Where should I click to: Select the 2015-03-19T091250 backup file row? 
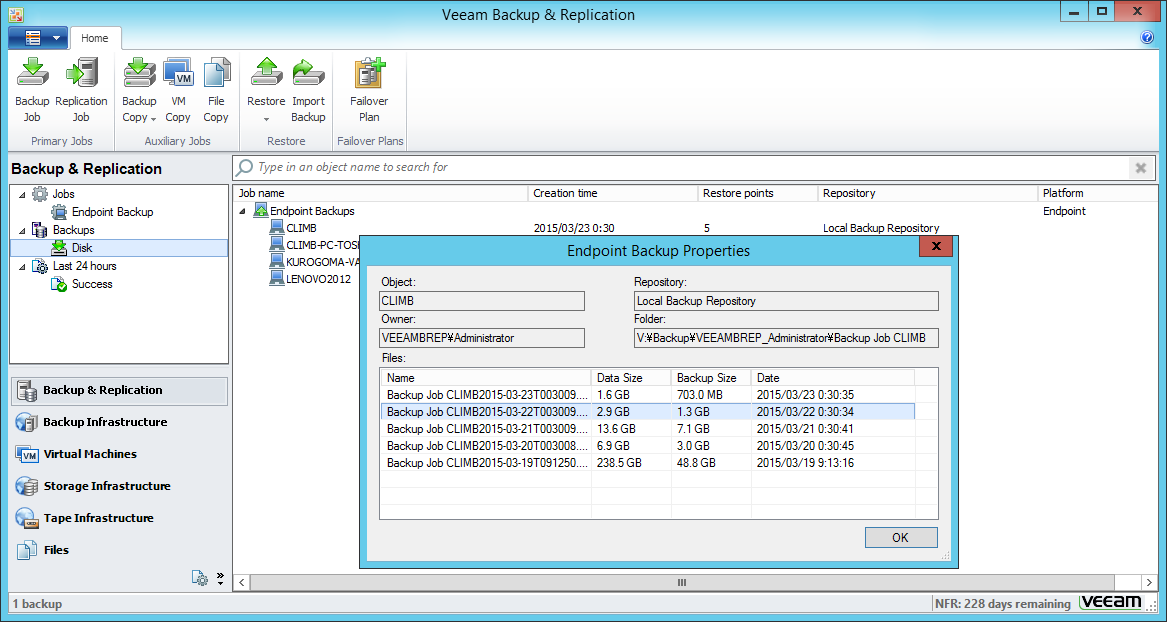[648, 463]
